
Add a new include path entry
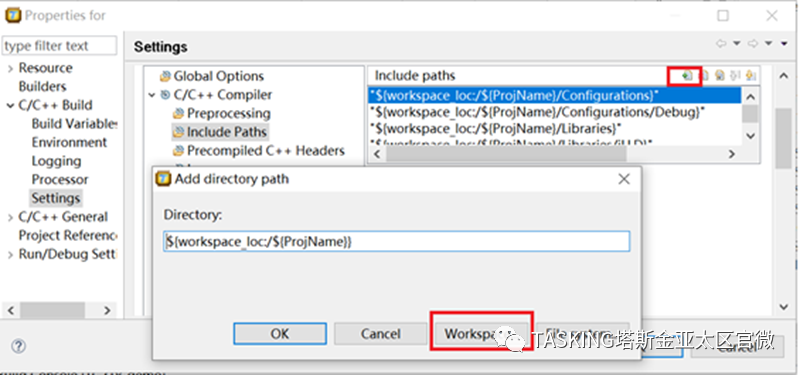click(687, 76)
